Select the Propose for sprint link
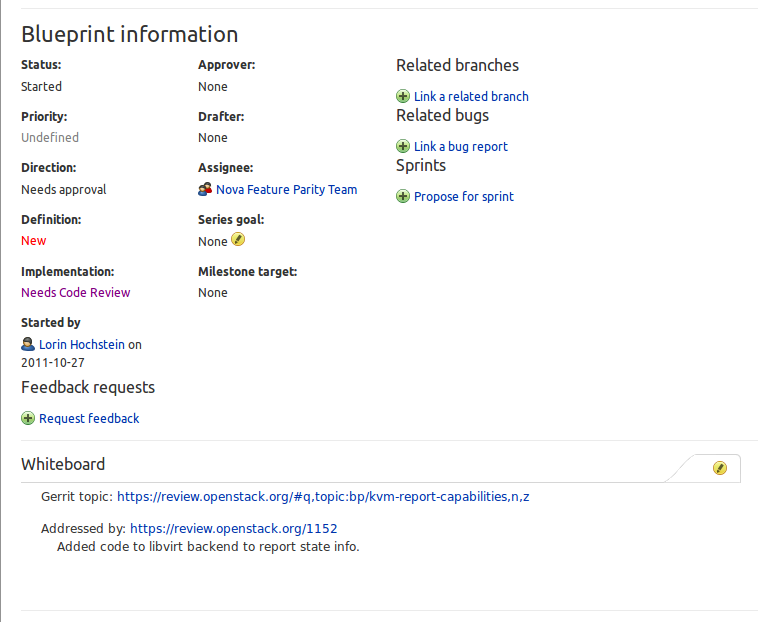The height and width of the screenshot is (622, 772). 464,197
